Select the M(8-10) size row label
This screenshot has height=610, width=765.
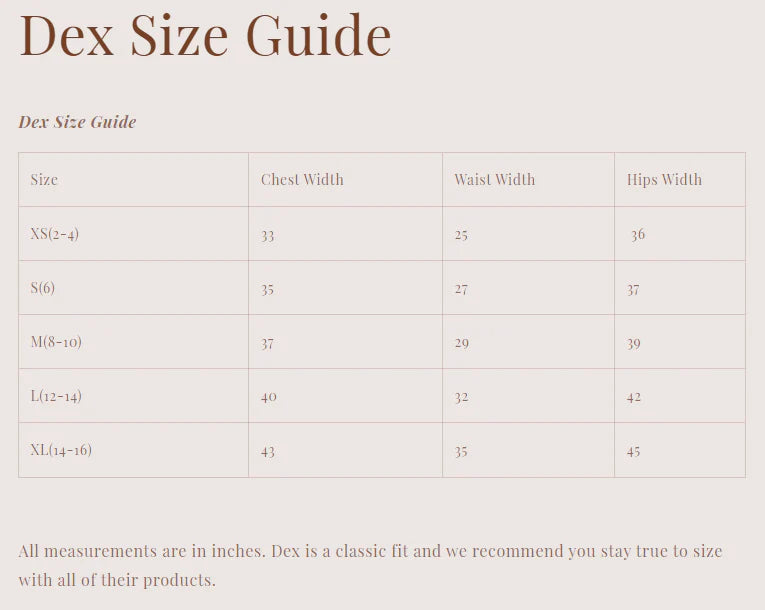56,342
